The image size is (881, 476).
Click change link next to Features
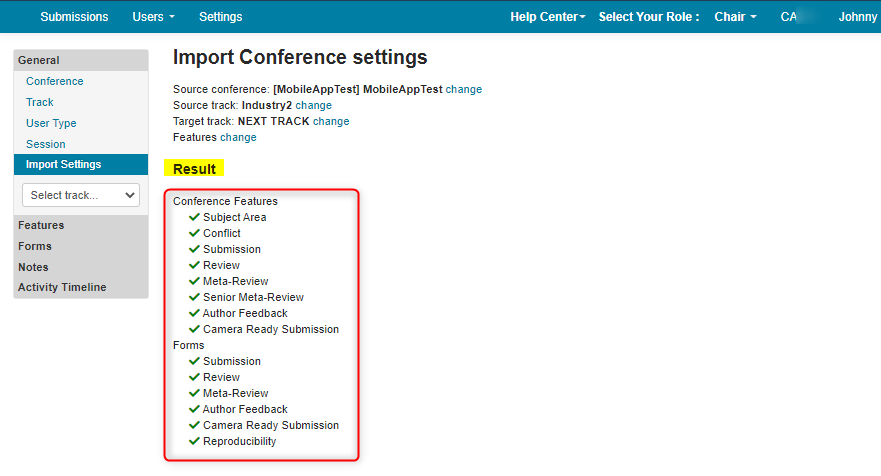(x=238, y=137)
